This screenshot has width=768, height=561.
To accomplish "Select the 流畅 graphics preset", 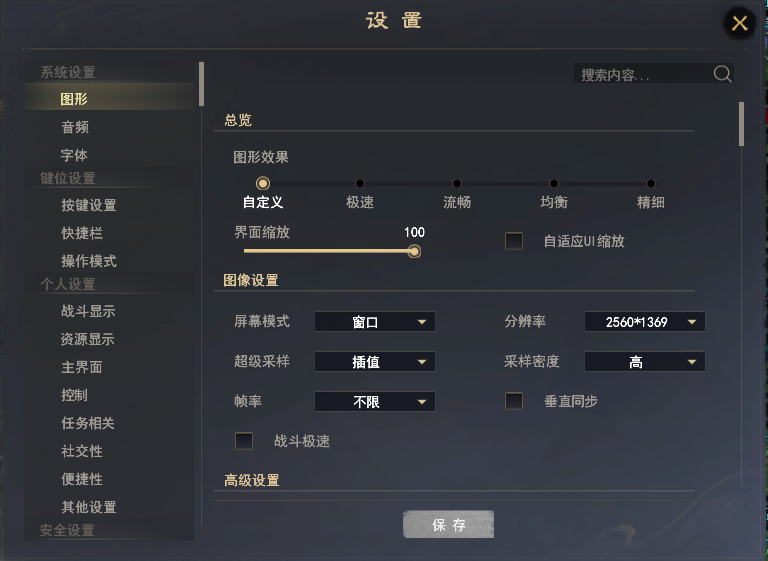I will pyautogui.click(x=457, y=183).
